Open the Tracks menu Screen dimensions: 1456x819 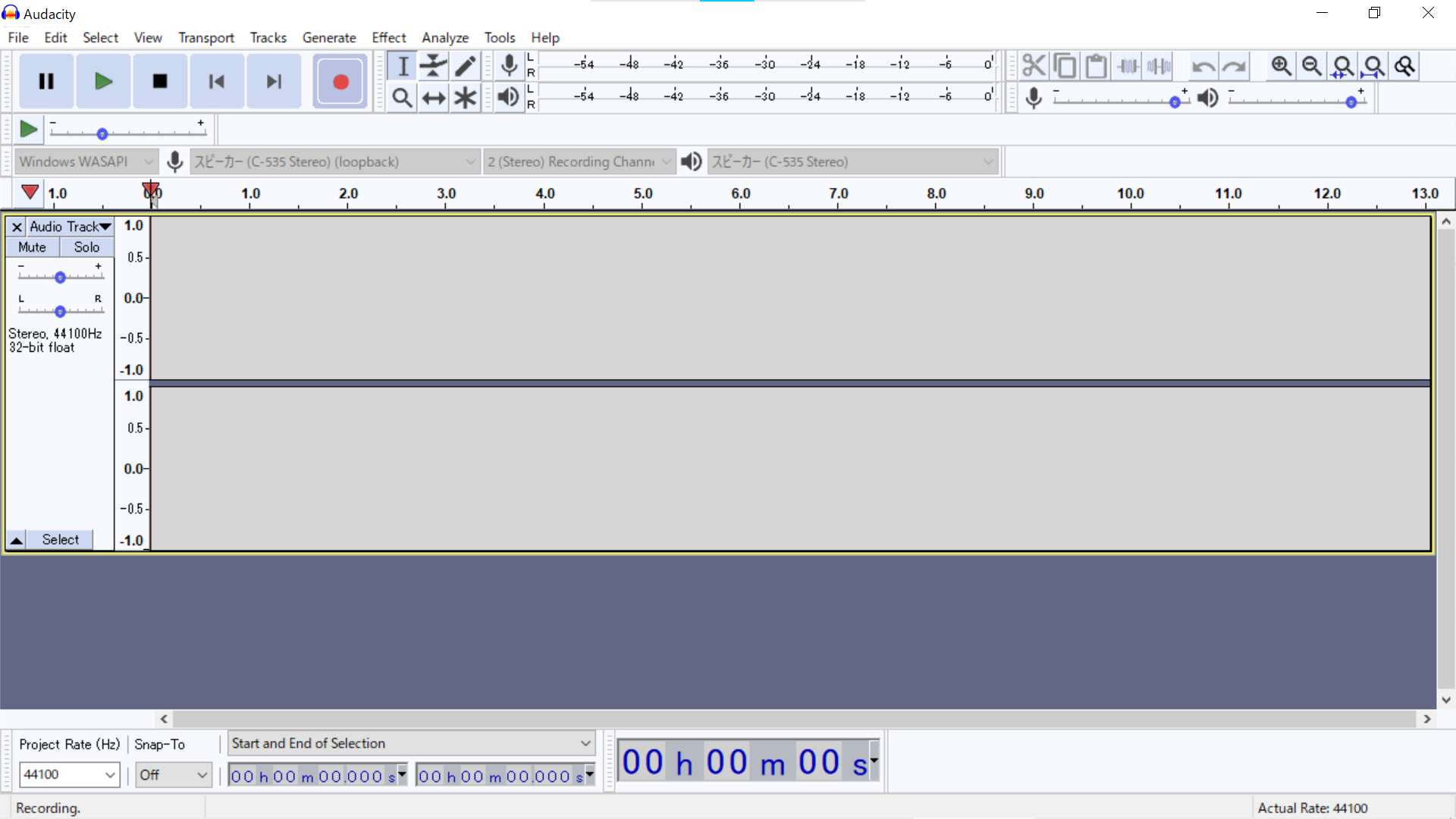pos(268,37)
